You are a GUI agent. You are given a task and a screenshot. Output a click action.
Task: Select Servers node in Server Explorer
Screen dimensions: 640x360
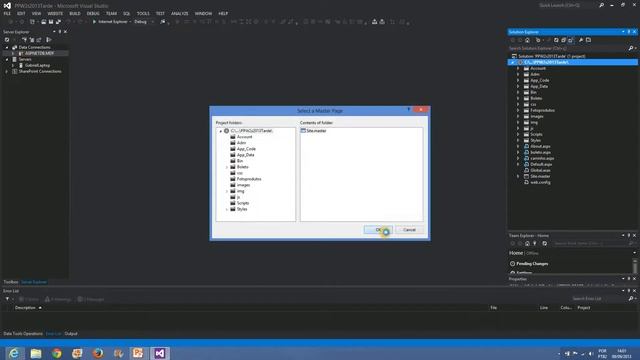tap(24, 59)
